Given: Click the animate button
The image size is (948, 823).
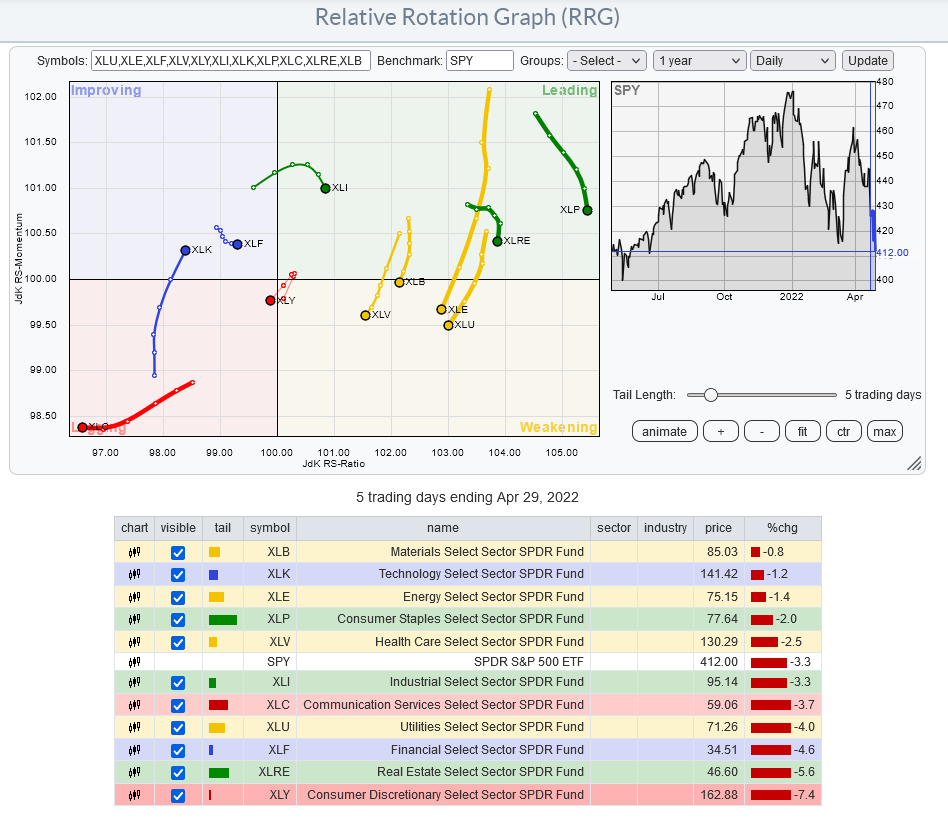Looking at the screenshot, I should tap(664, 431).
